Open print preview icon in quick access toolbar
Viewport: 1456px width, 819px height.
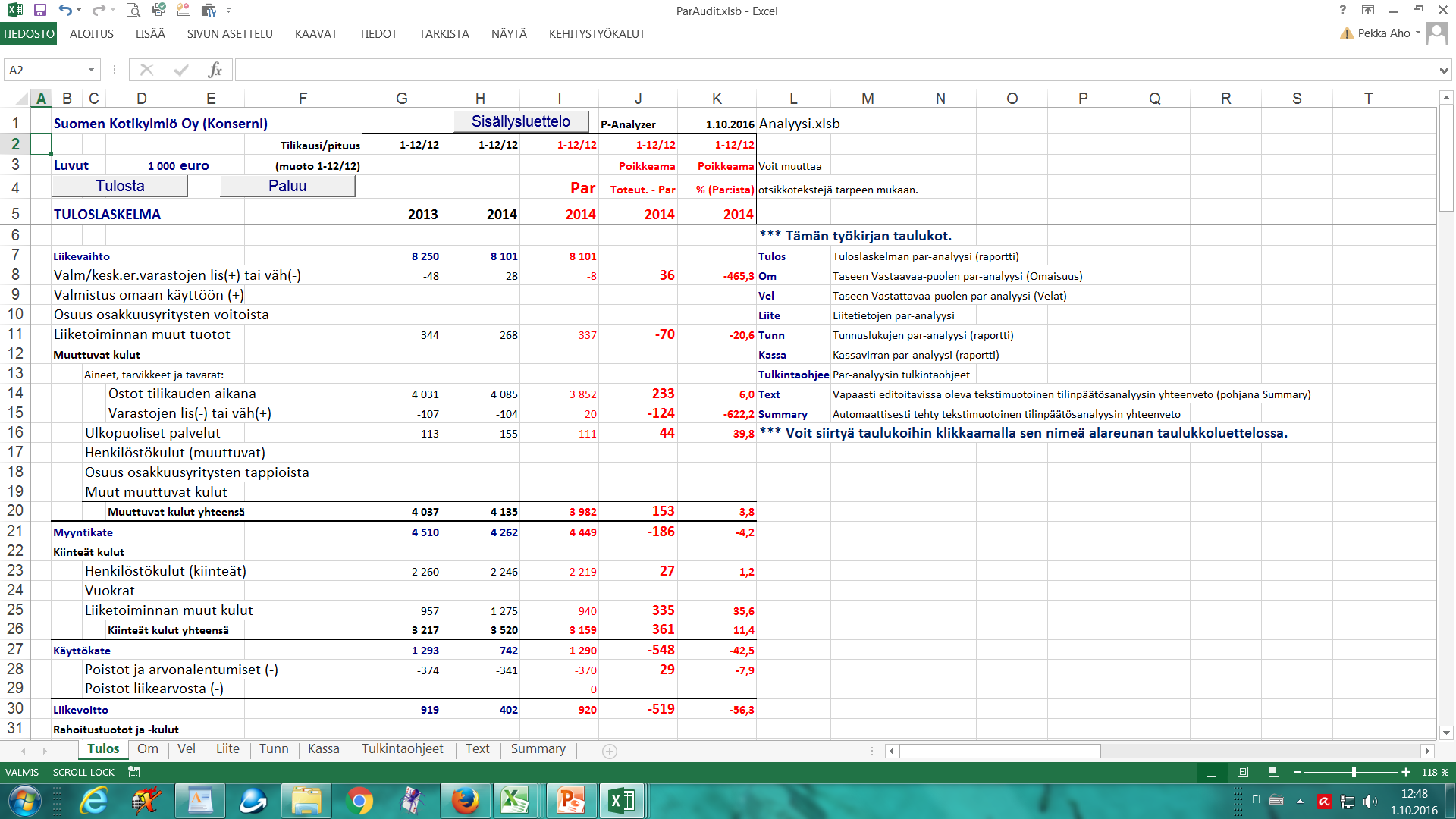(x=133, y=11)
